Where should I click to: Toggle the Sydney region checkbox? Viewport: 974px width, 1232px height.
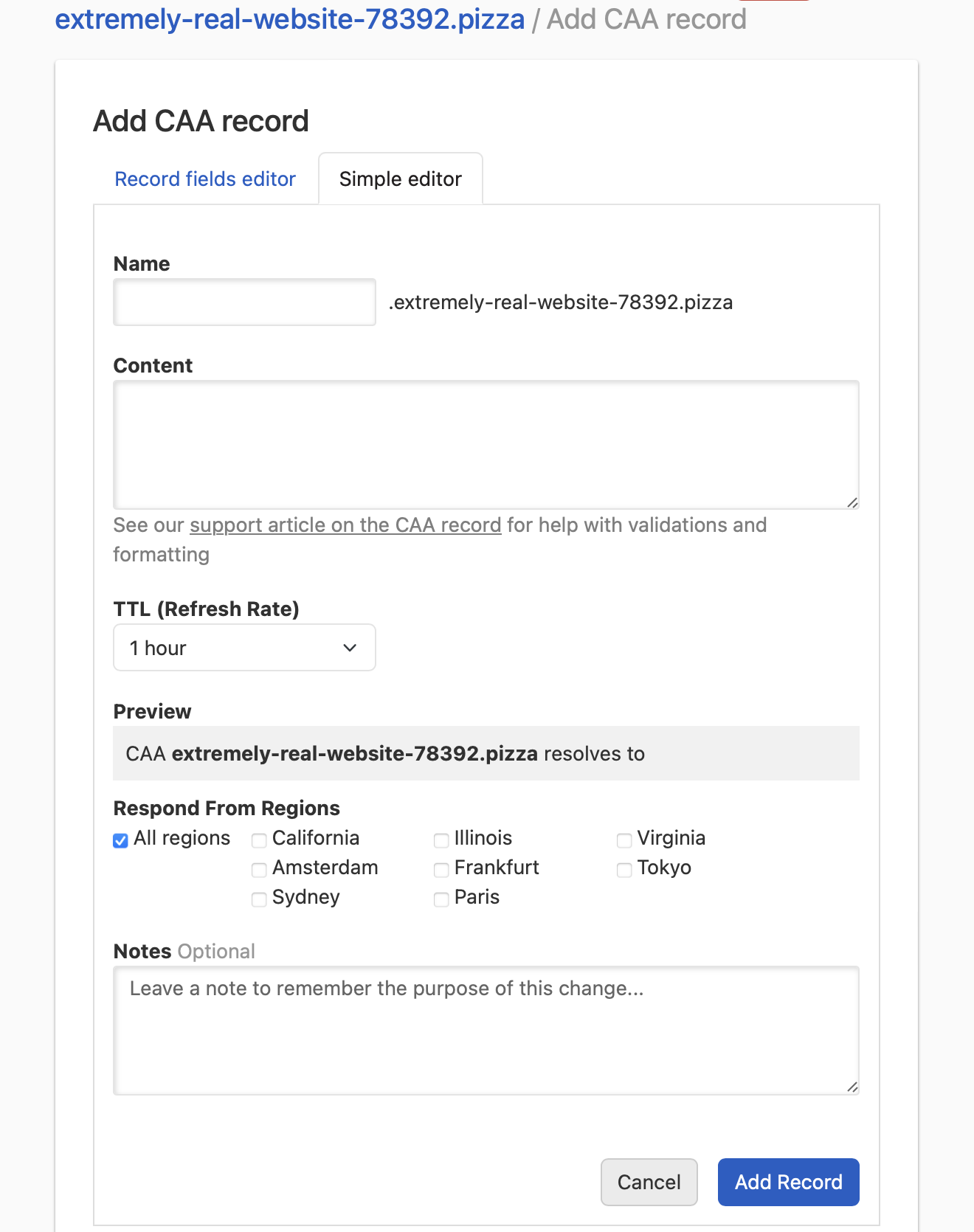tap(259, 899)
